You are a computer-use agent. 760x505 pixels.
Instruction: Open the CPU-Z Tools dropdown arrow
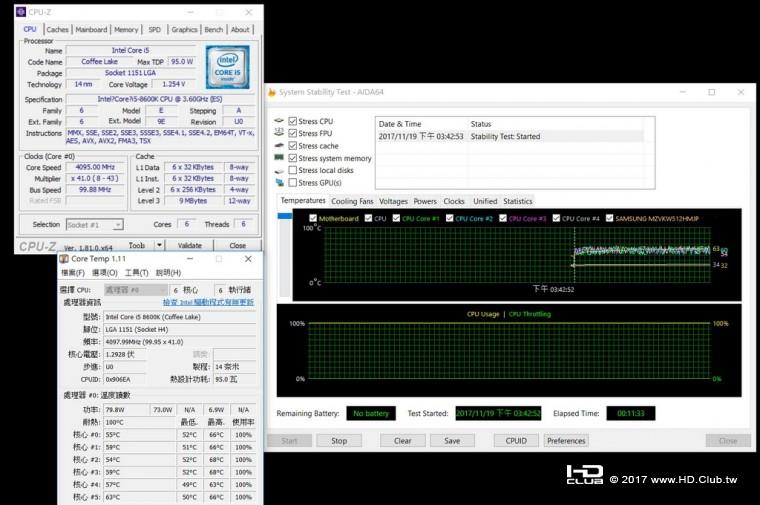click(158, 245)
